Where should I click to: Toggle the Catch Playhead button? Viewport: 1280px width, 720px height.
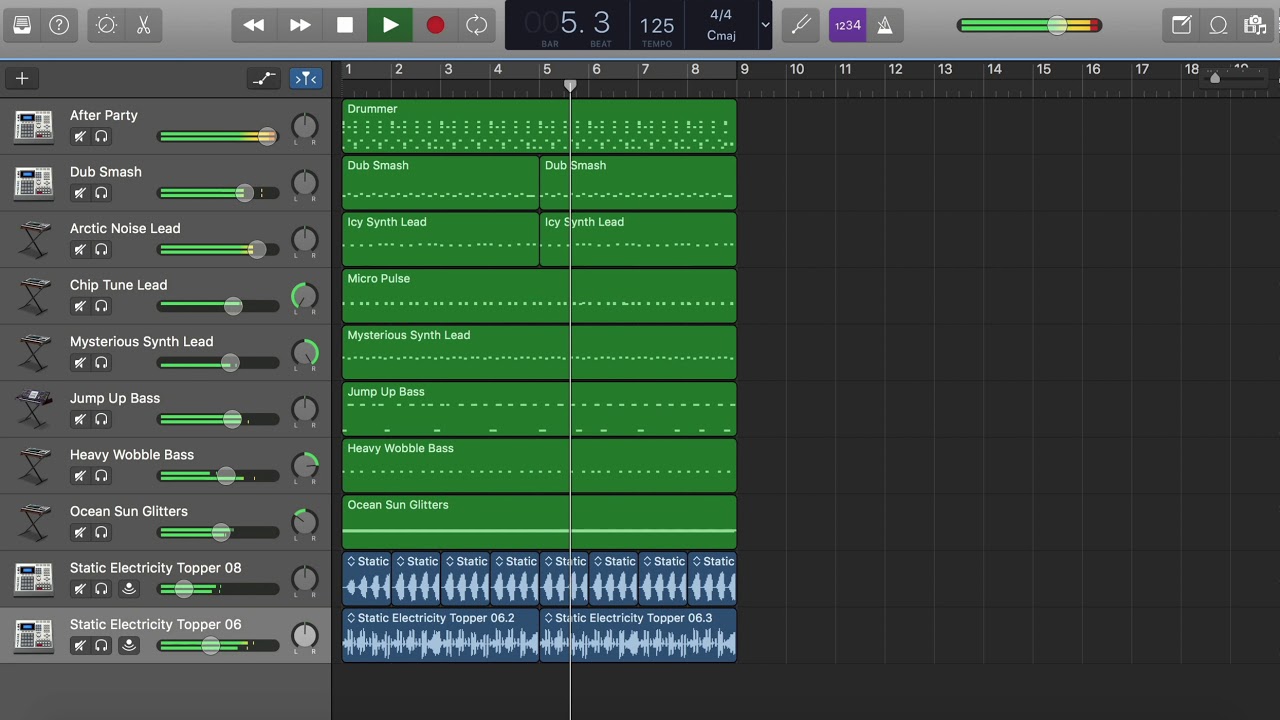[305, 78]
